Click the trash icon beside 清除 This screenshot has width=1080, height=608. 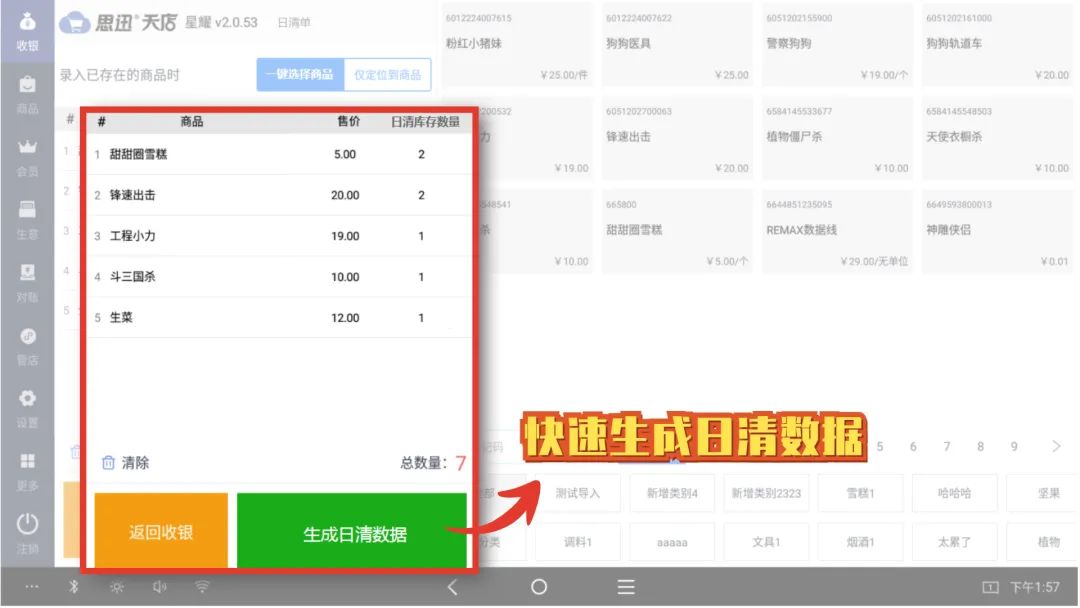108,463
